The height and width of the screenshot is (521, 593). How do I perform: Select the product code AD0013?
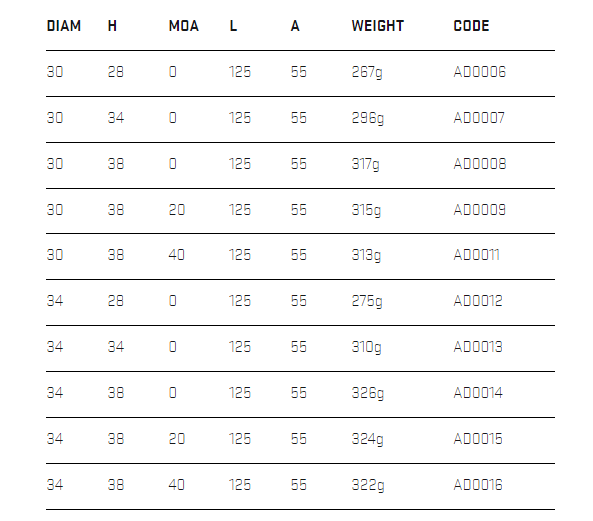click(478, 347)
